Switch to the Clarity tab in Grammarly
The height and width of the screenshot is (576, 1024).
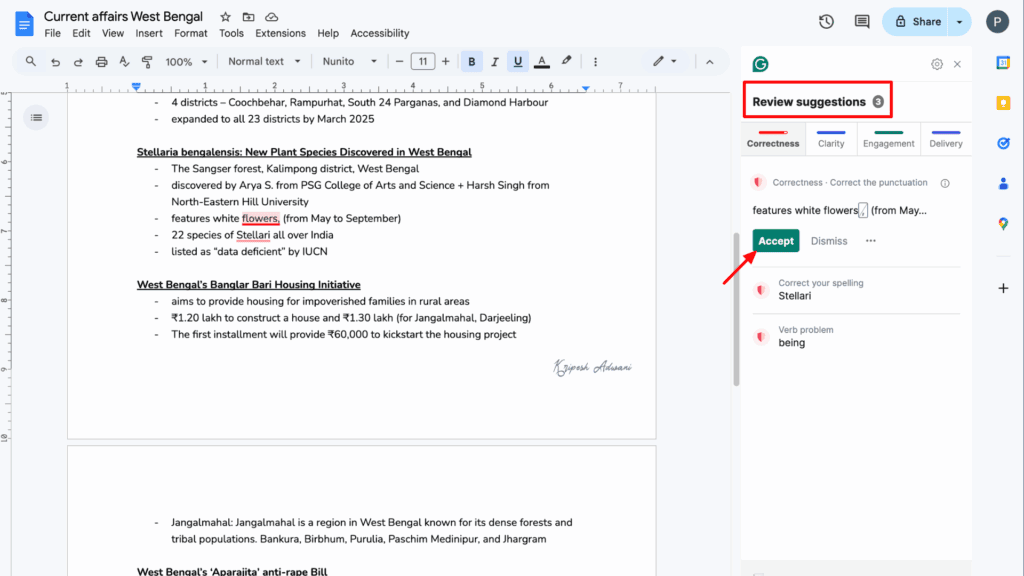pyautogui.click(x=831, y=143)
